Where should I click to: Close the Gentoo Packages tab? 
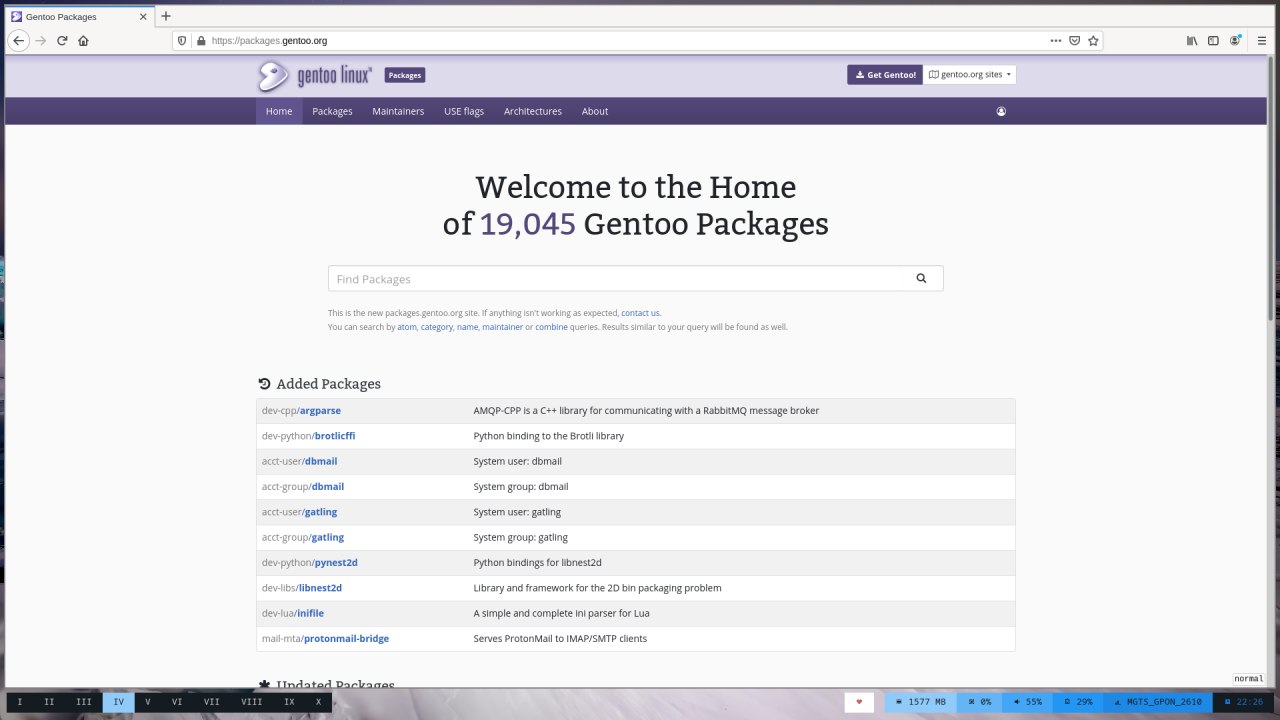coord(144,16)
